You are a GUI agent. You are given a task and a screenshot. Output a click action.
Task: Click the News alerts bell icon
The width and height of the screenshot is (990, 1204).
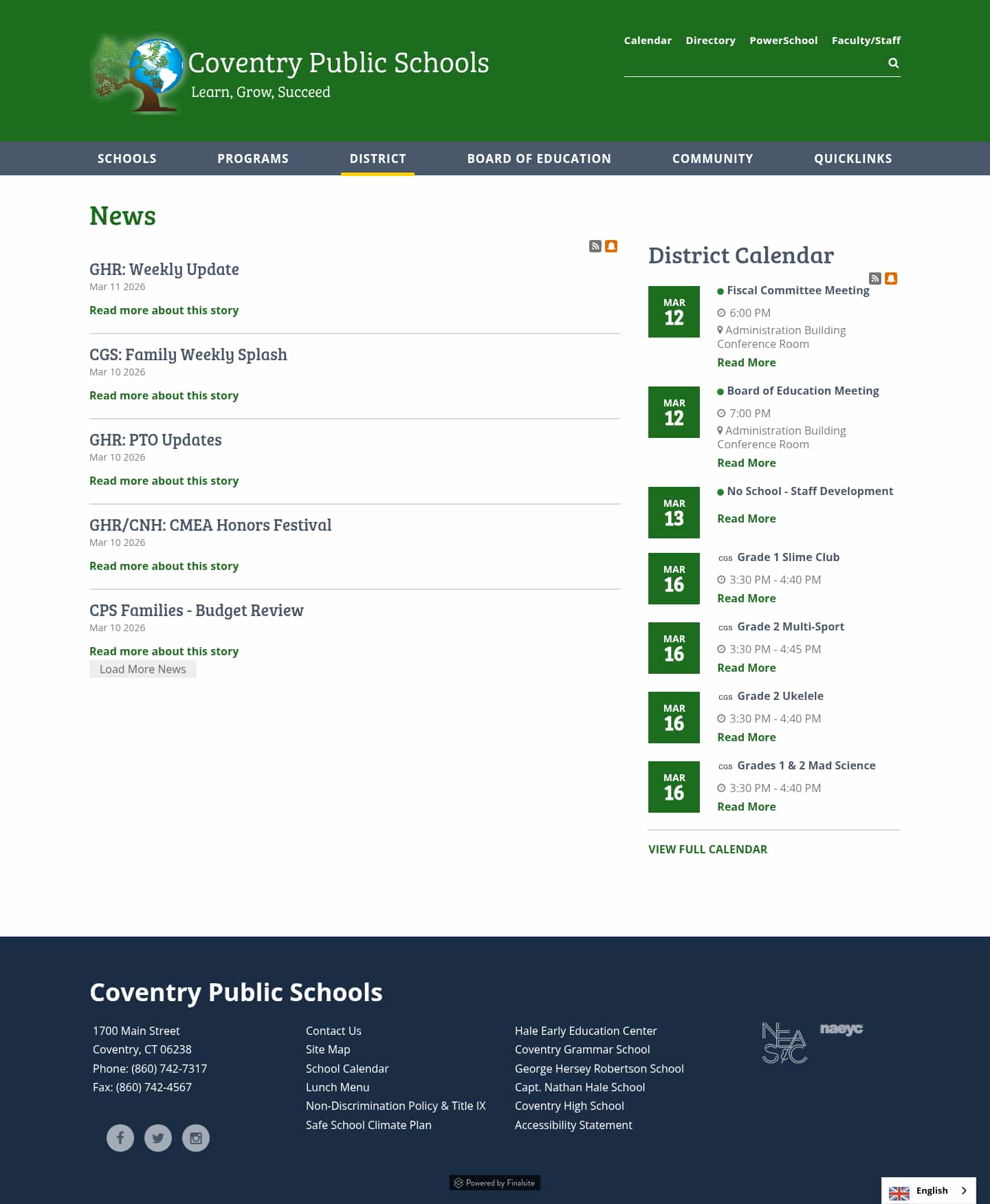pos(611,246)
